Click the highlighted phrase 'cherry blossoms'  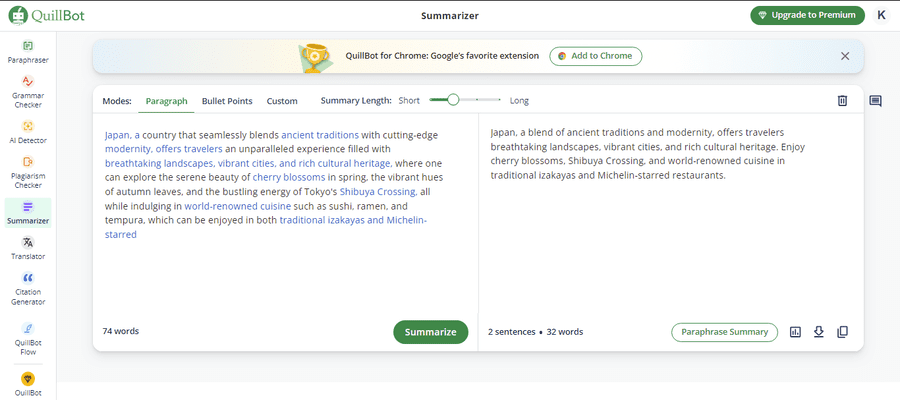coord(289,177)
